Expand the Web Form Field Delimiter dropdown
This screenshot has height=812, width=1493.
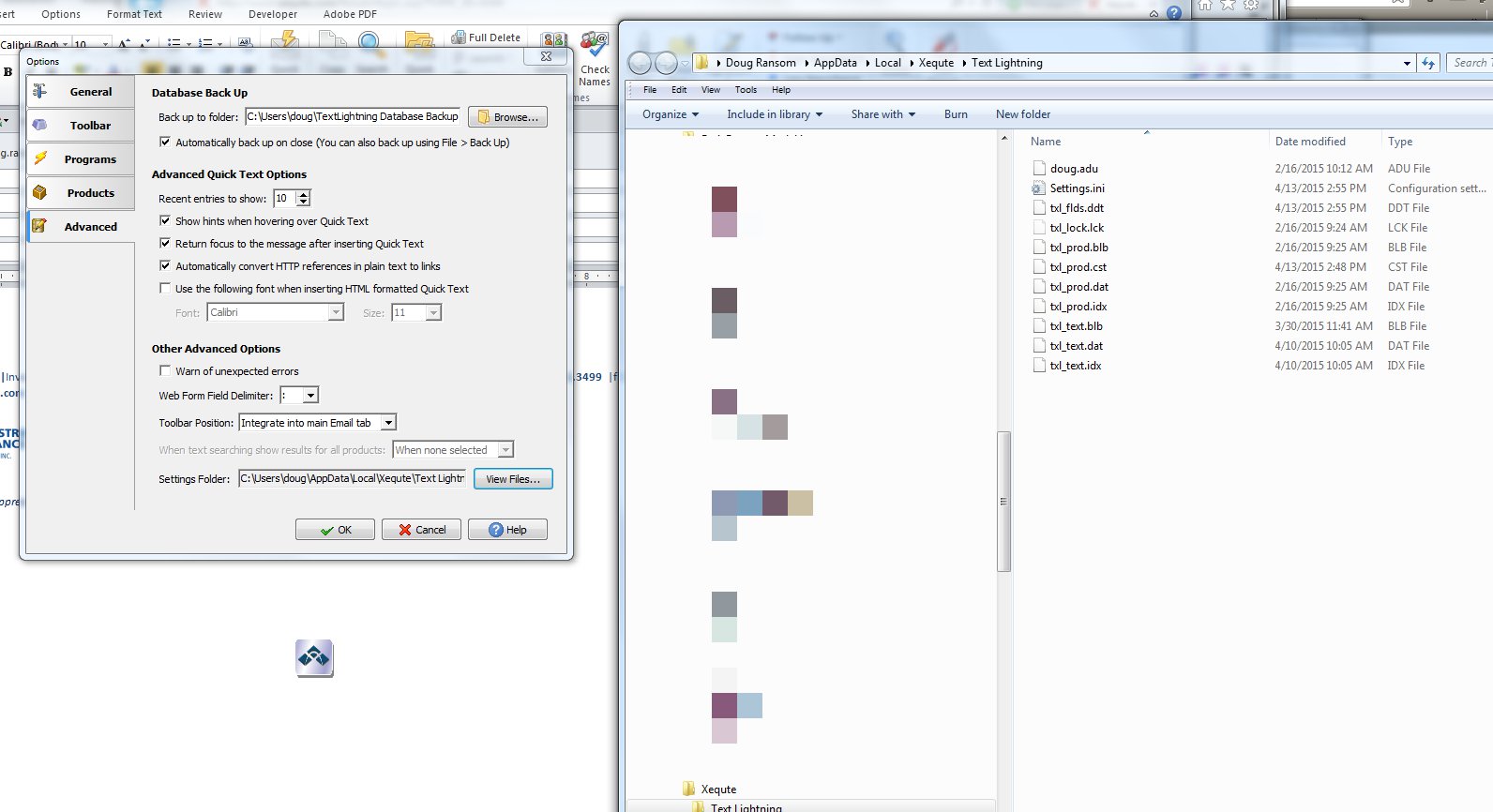point(310,396)
